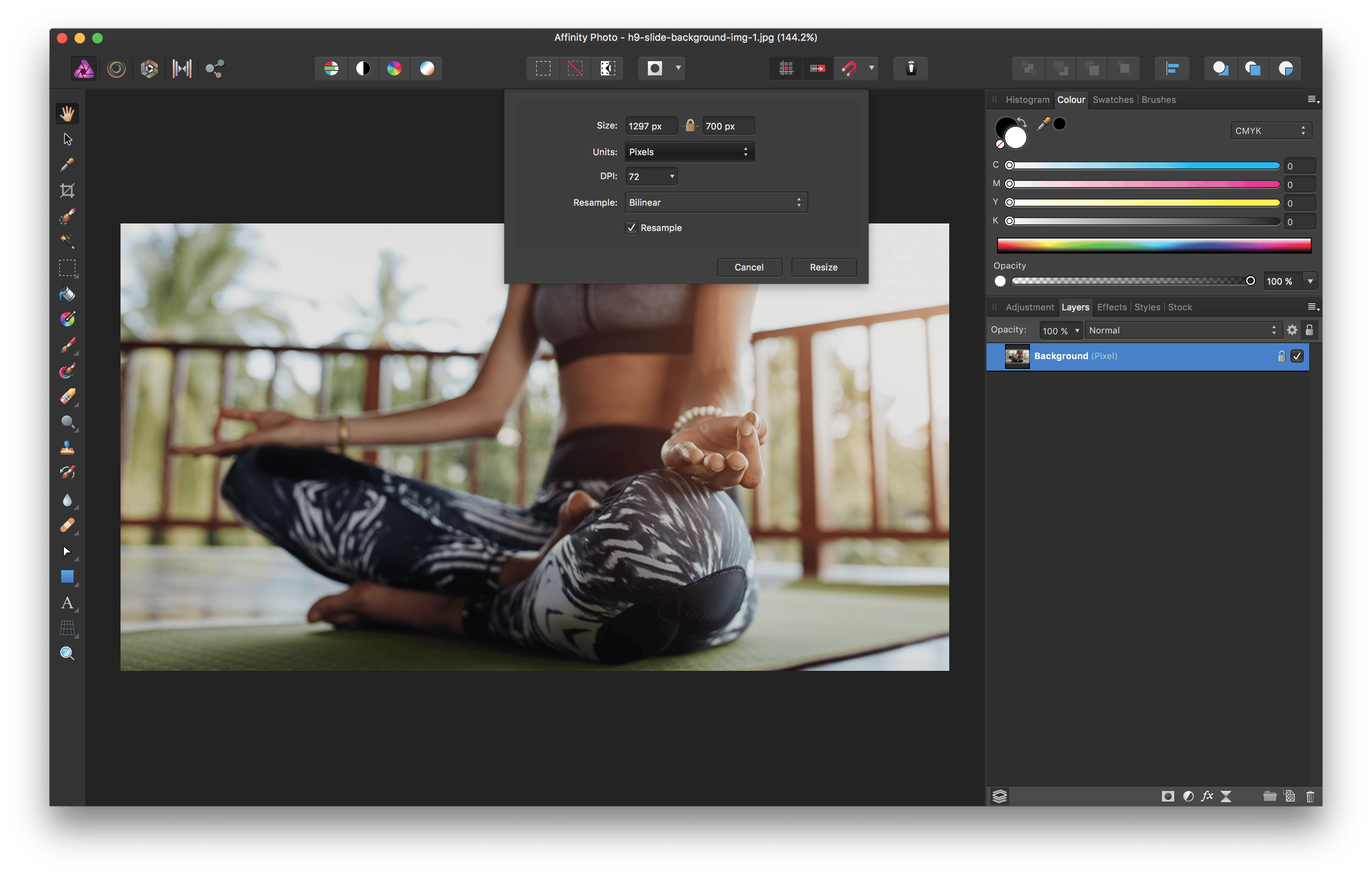
Task: Click the Auto White Balance icon
Action: pos(427,69)
